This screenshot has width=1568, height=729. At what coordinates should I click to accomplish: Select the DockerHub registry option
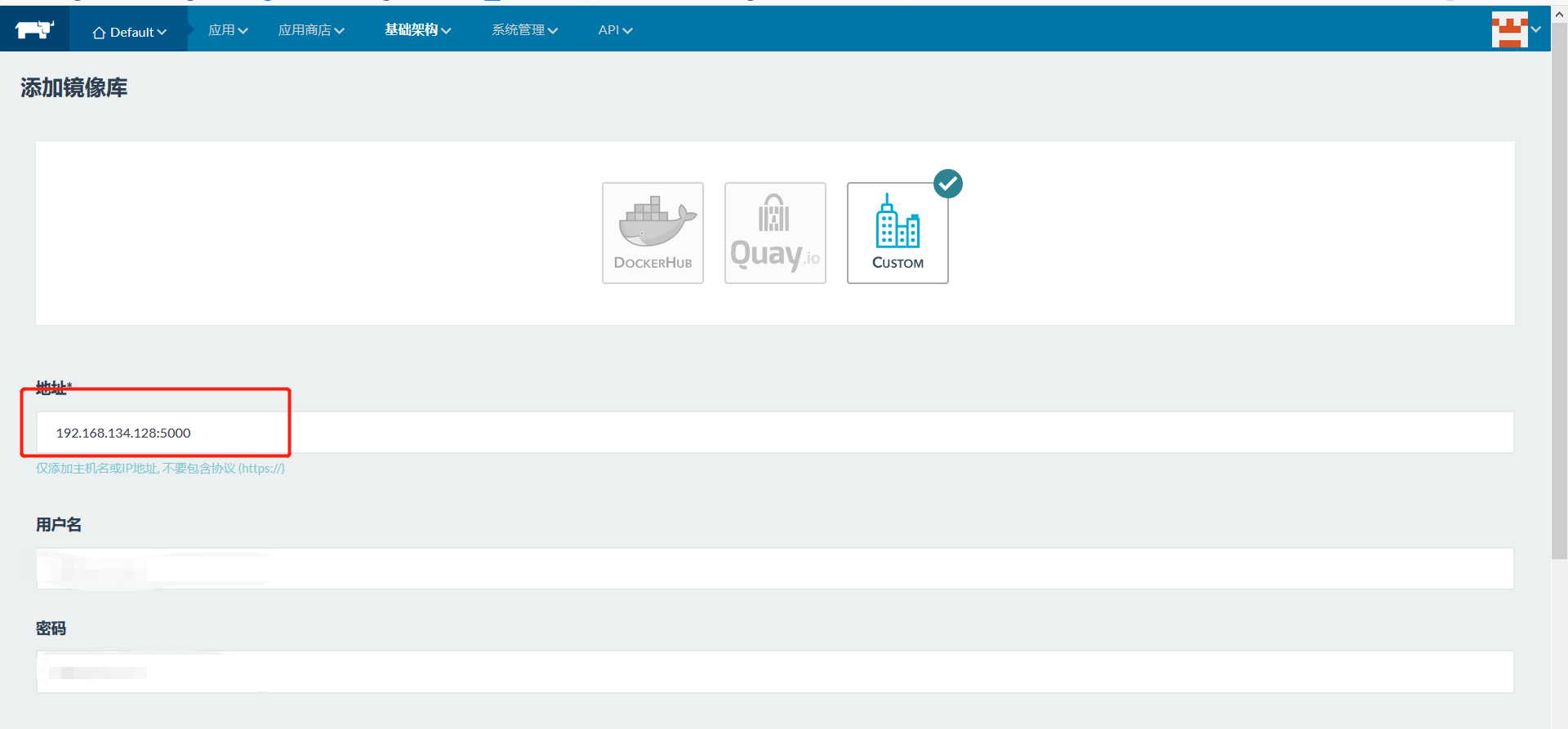[x=653, y=233]
